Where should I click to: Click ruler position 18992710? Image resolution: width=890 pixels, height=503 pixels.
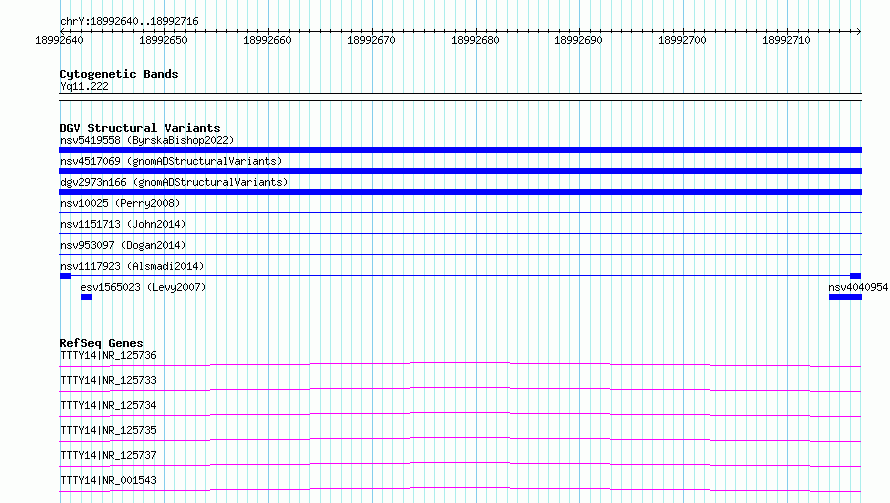pyautogui.click(x=786, y=40)
